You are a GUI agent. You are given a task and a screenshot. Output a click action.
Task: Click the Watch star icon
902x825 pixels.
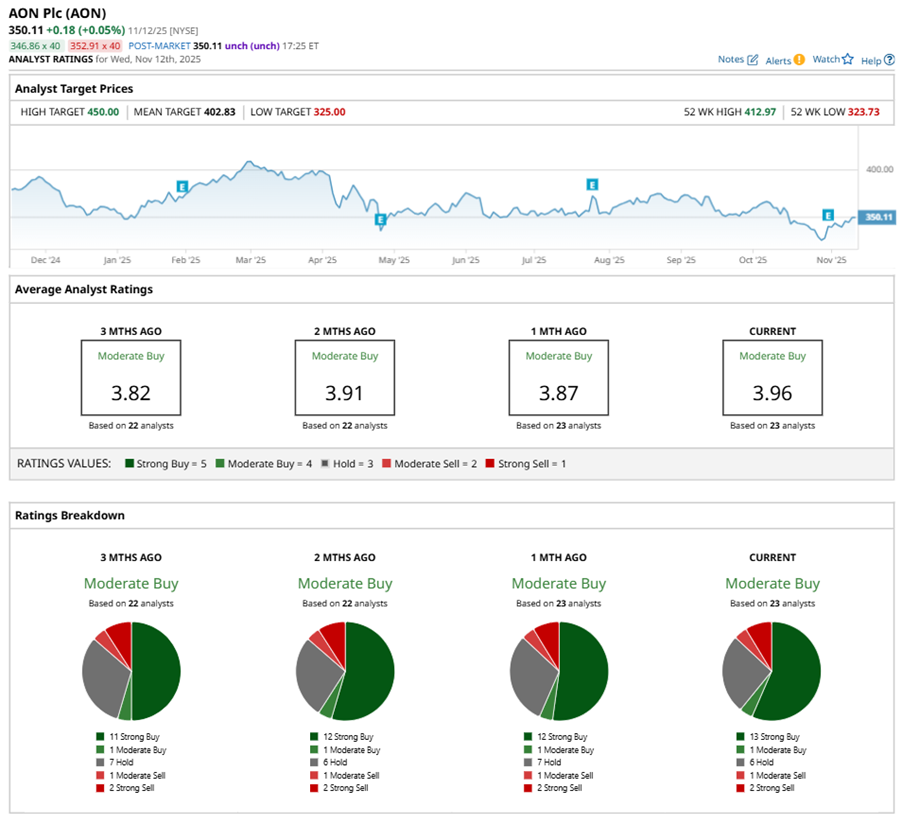[x=848, y=60]
